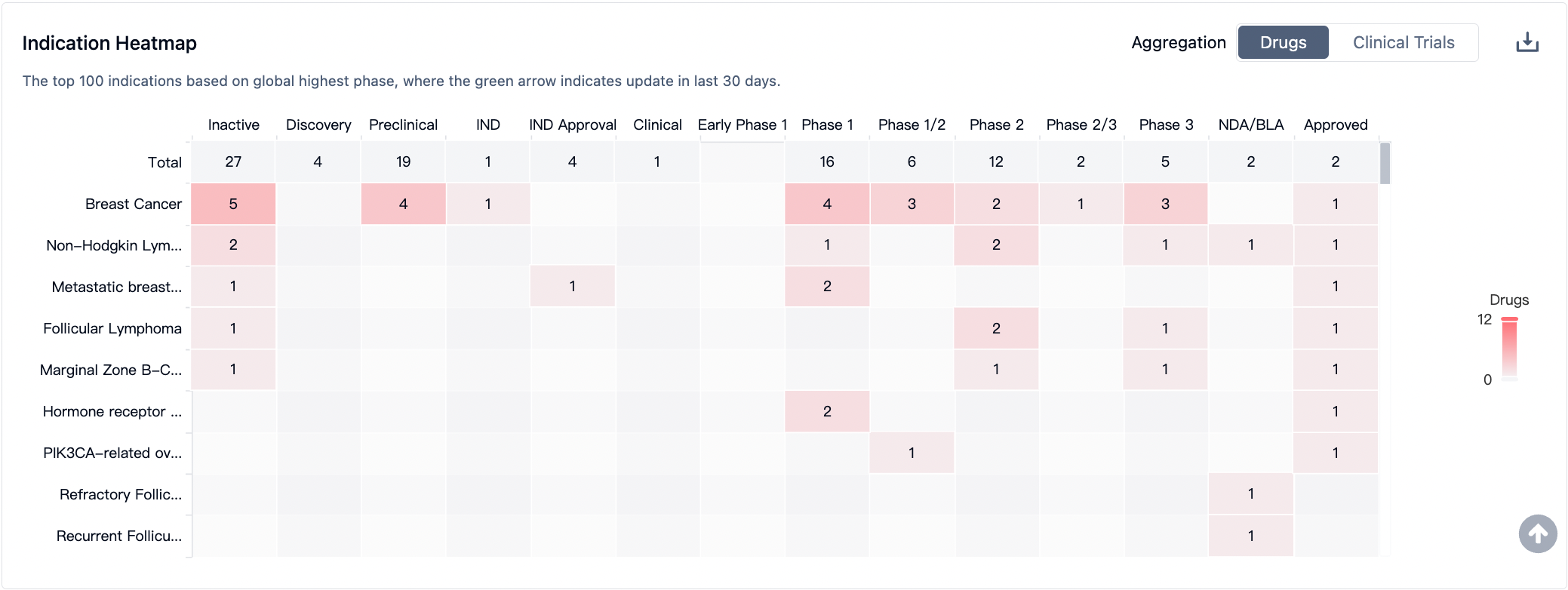
Task: Click the Approved column header
Action: (1335, 124)
